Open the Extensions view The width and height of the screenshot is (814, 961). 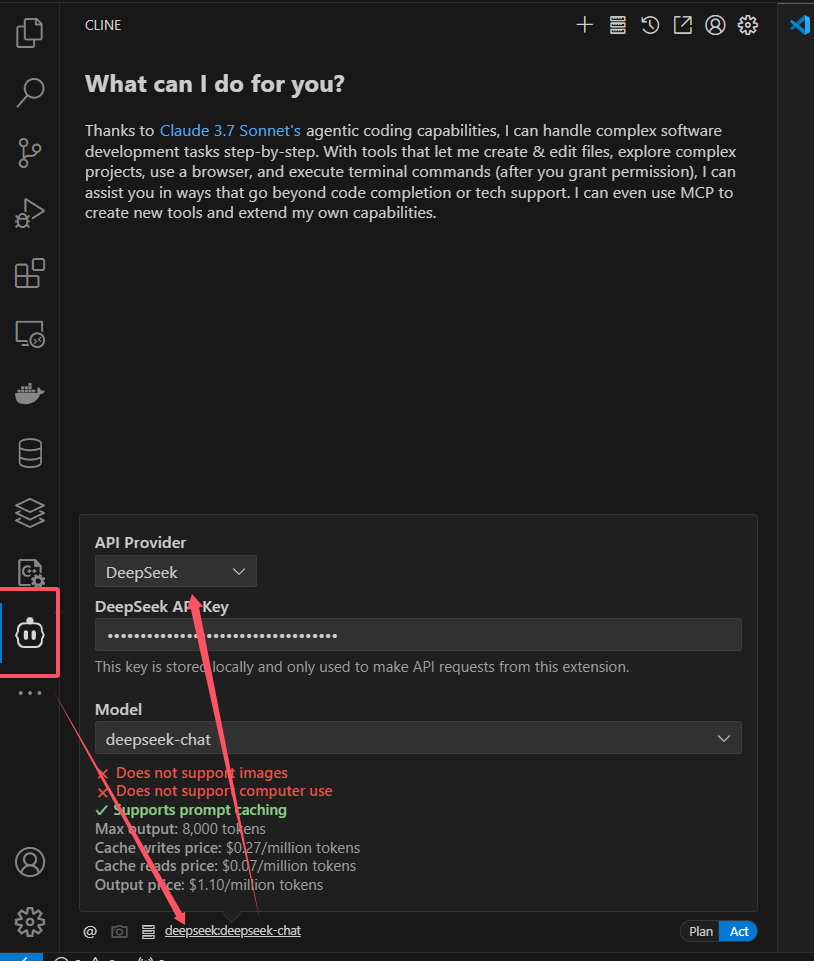29,273
